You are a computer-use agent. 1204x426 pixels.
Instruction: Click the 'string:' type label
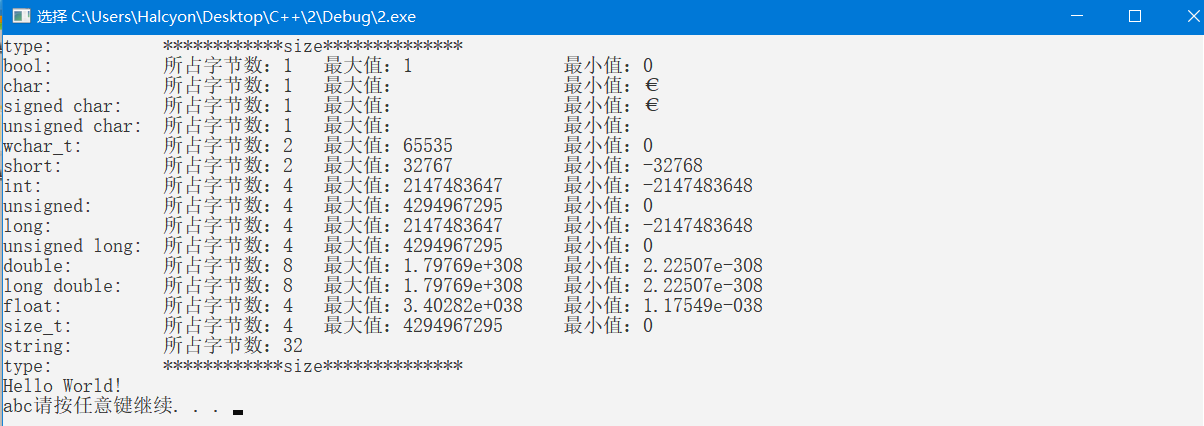point(38,346)
